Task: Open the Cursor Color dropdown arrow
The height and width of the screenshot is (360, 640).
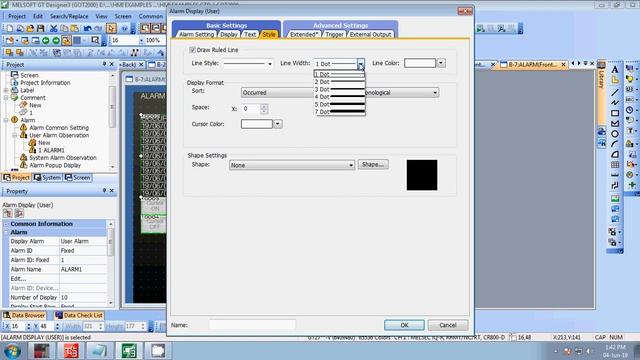Action: (278, 124)
